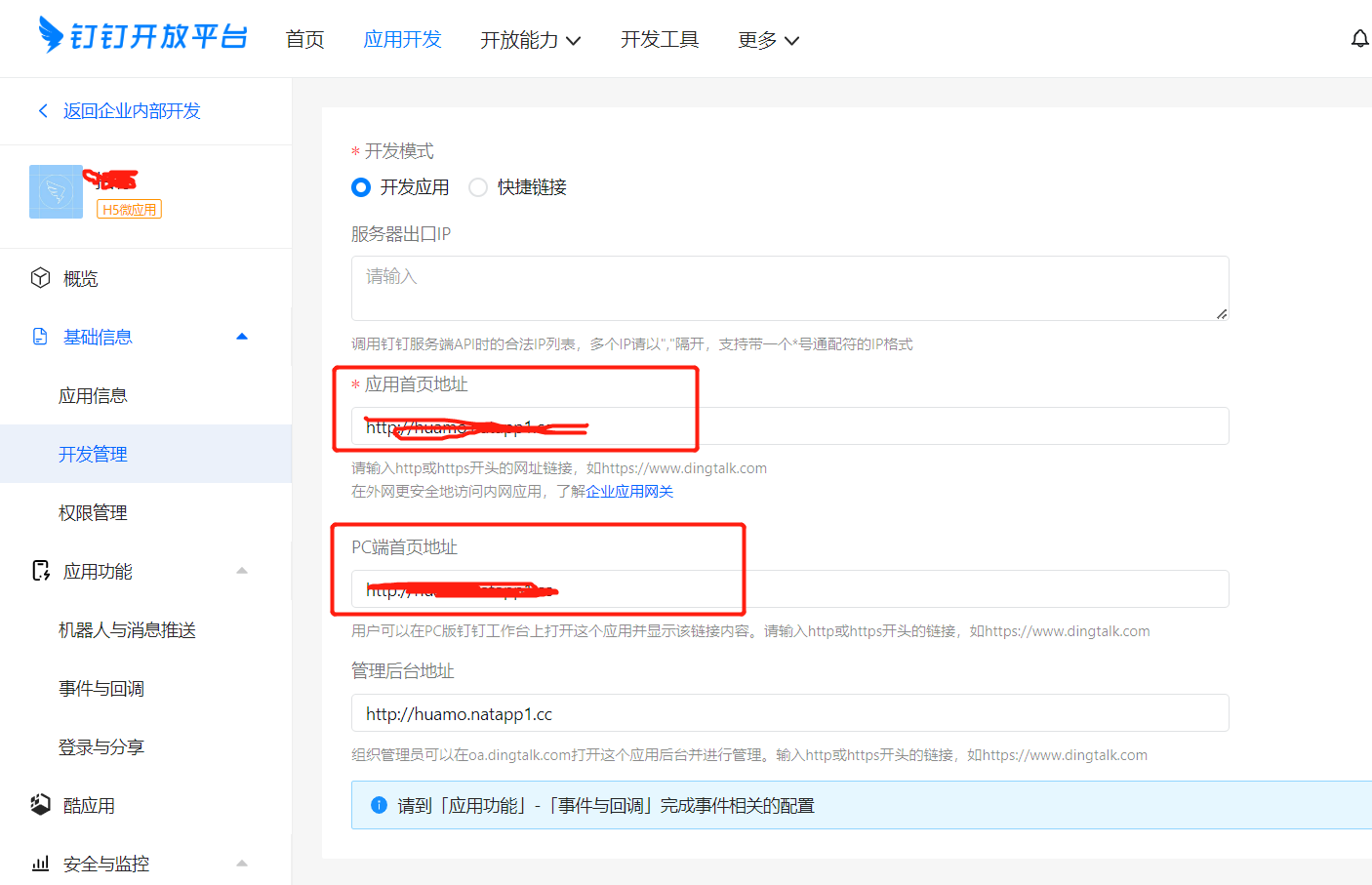Collapse the 应用功能 section arrow
The height and width of the screenshot is (885, 1372).
point(242,571)
